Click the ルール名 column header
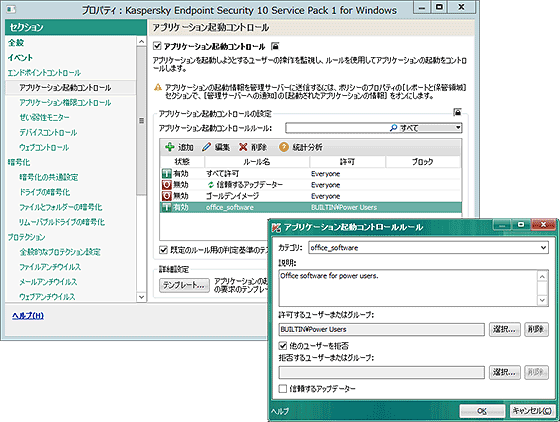 point(257,162)
